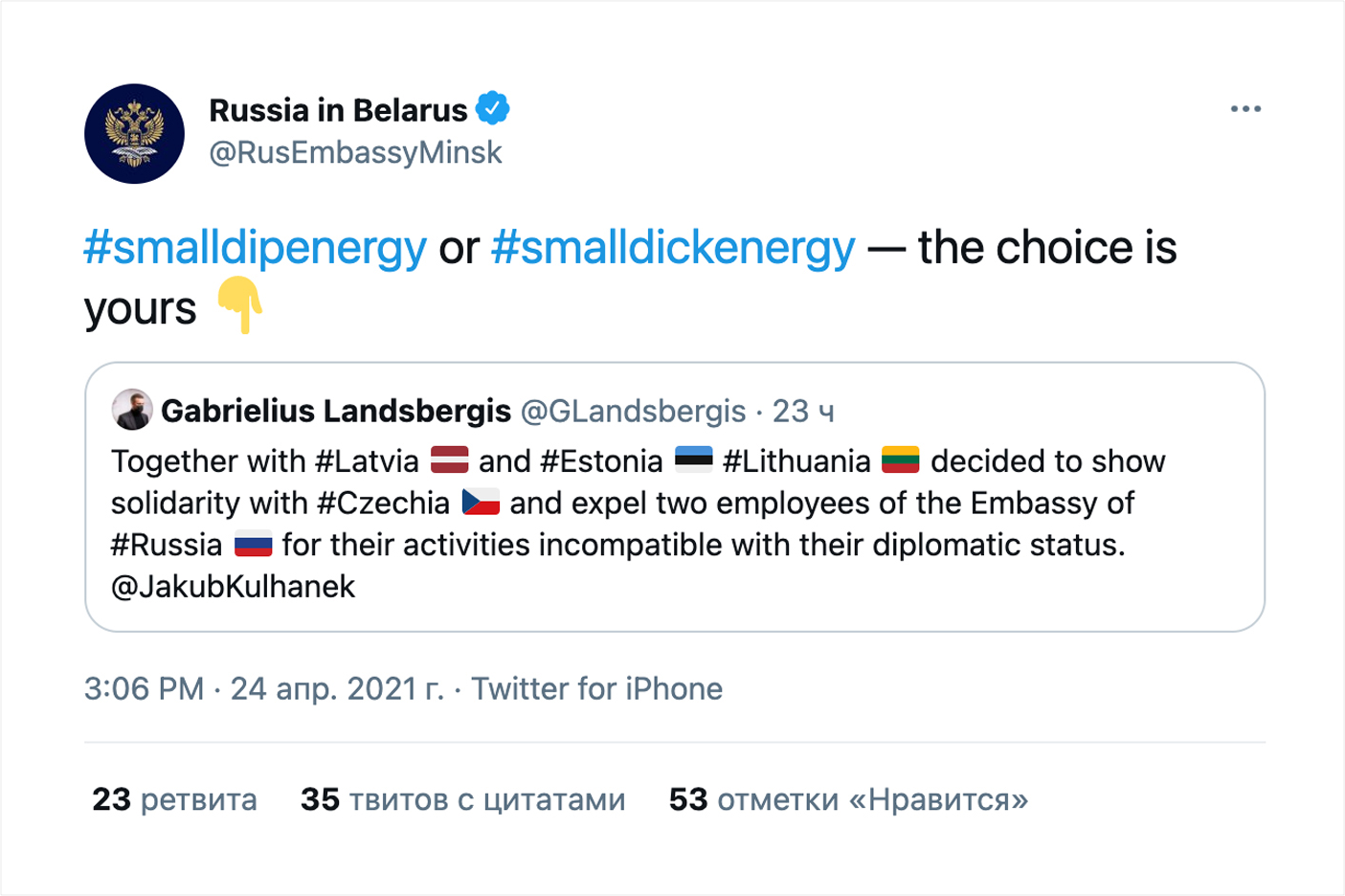This screenshot has height=896, width=1345.
Task: Click the Estonia flag emoji
Action: pyautogui.click(x=693, y=460)
